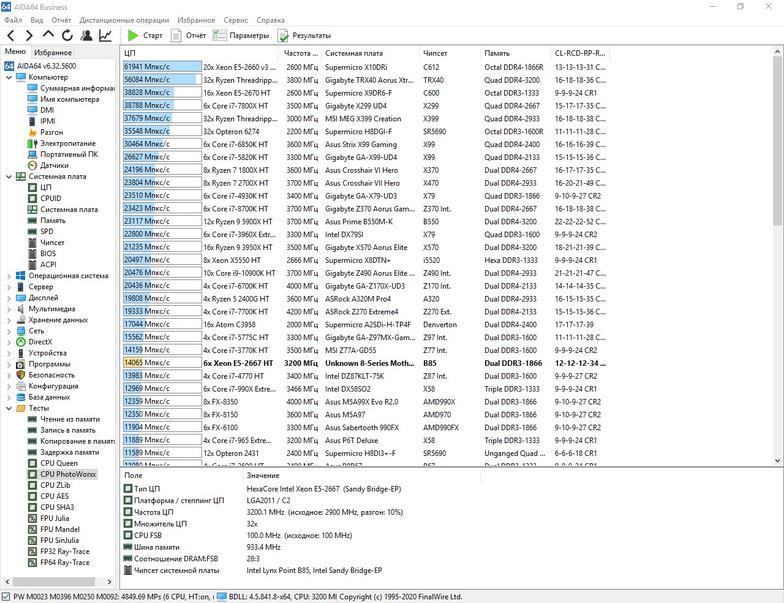This screenshot has width=784, height=603.
Task: Open the Вид menu
Action: point(36,20)
